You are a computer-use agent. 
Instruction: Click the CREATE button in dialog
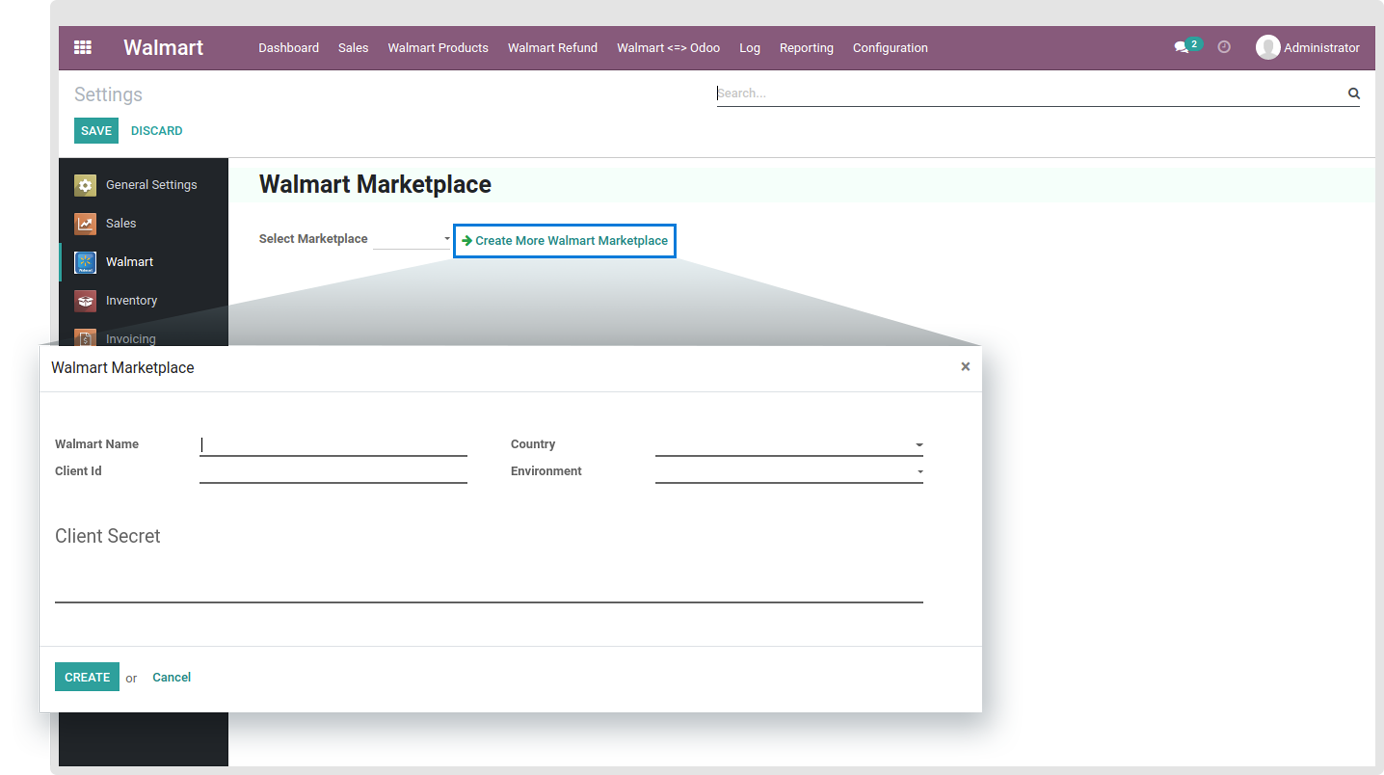pos(87,677)
